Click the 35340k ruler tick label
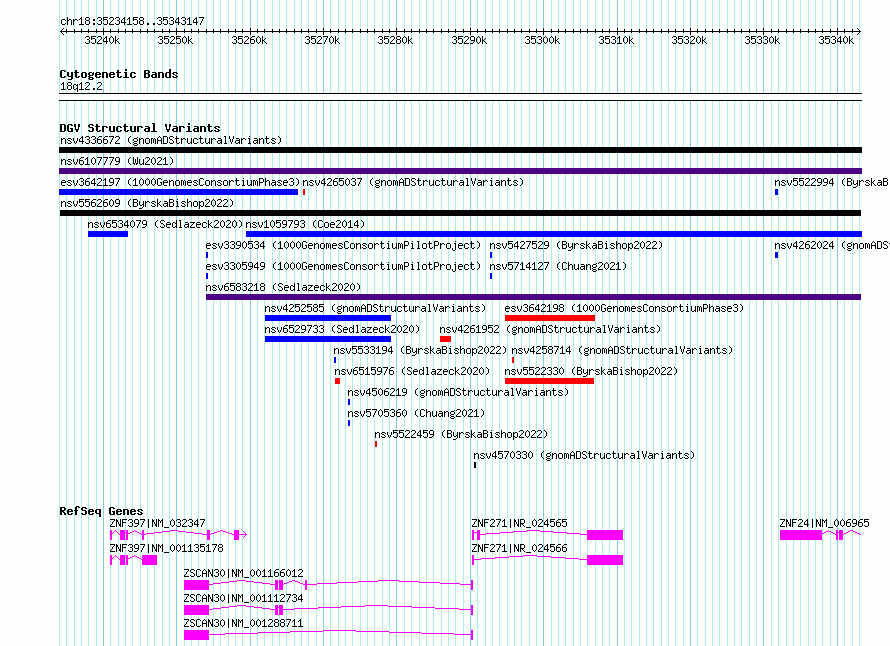This screenshot has height=646, width=890. 836,40
